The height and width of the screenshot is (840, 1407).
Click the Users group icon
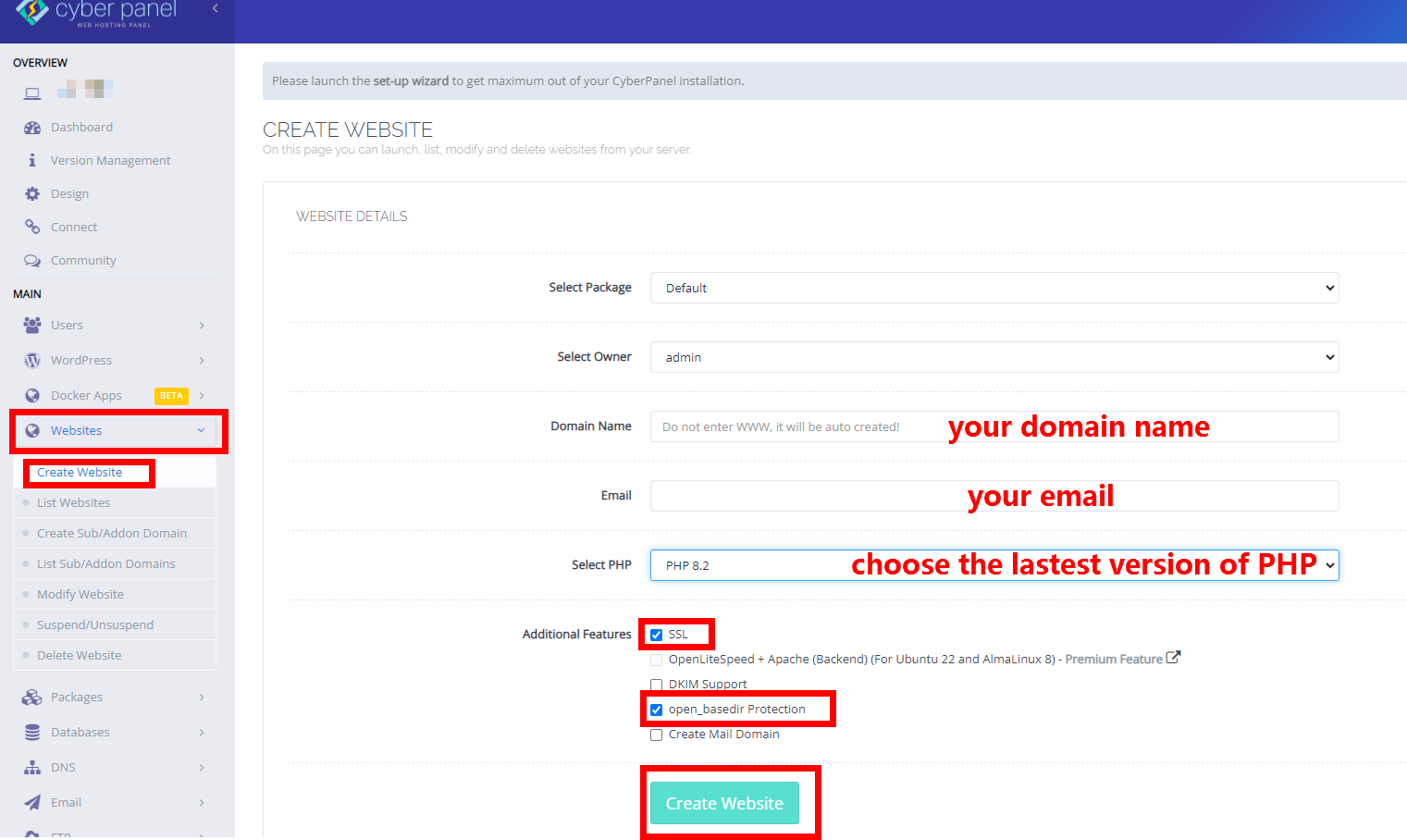(x=32, y=326)
